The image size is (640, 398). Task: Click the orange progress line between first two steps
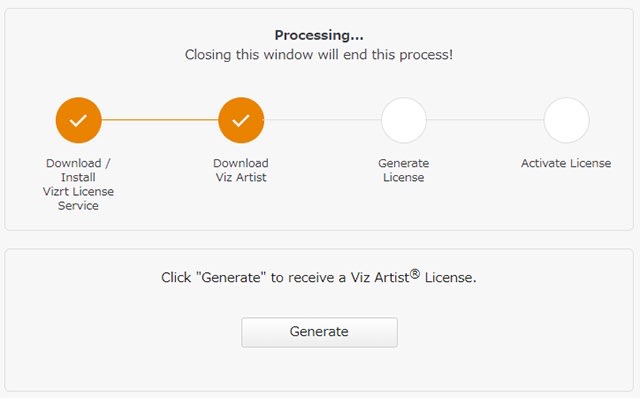point(160,120)
